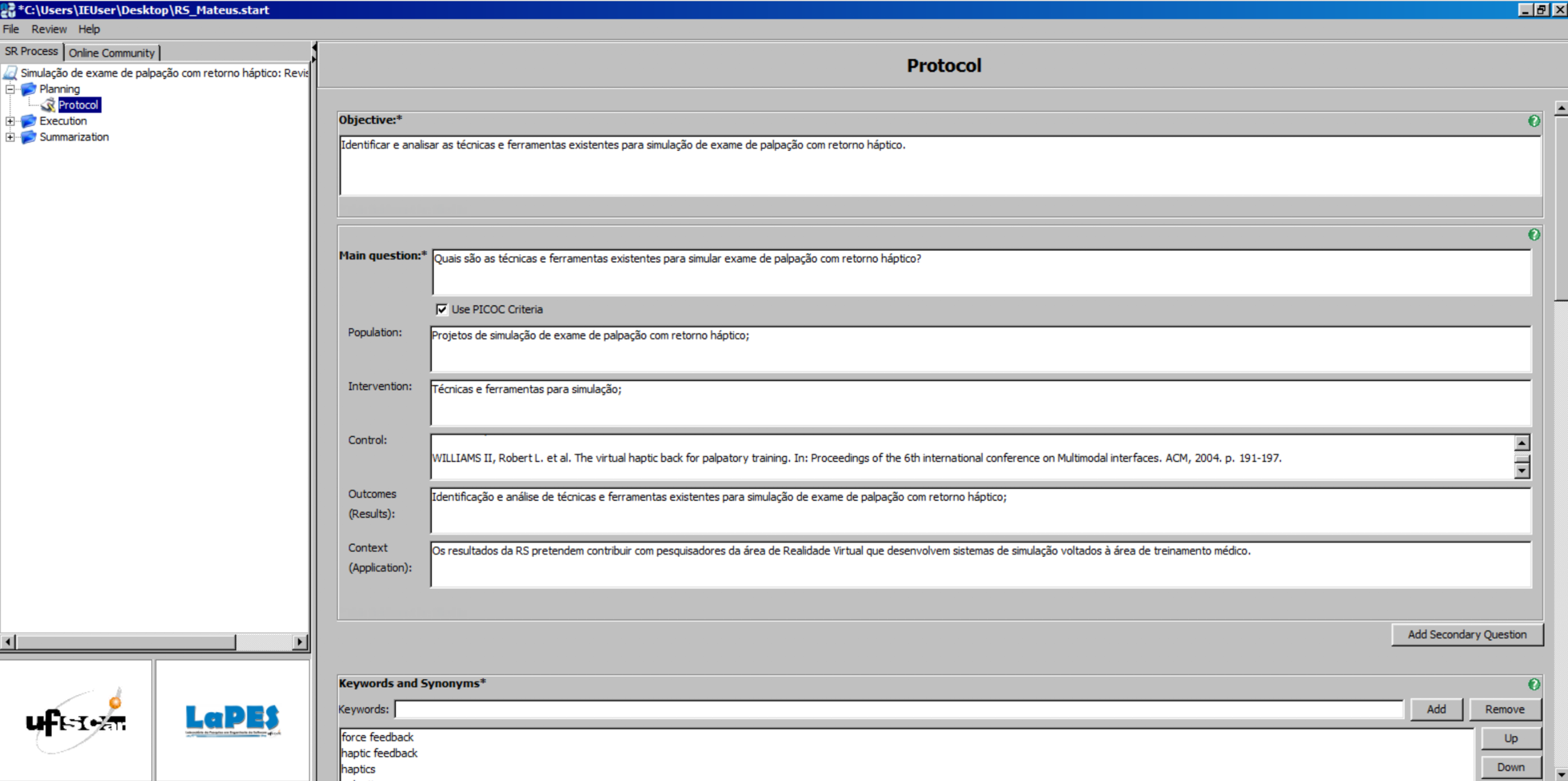Screen dimensions: 1568x781
Task: Click the Keywords and Synonyms help icon
Action: (1534, 684)
